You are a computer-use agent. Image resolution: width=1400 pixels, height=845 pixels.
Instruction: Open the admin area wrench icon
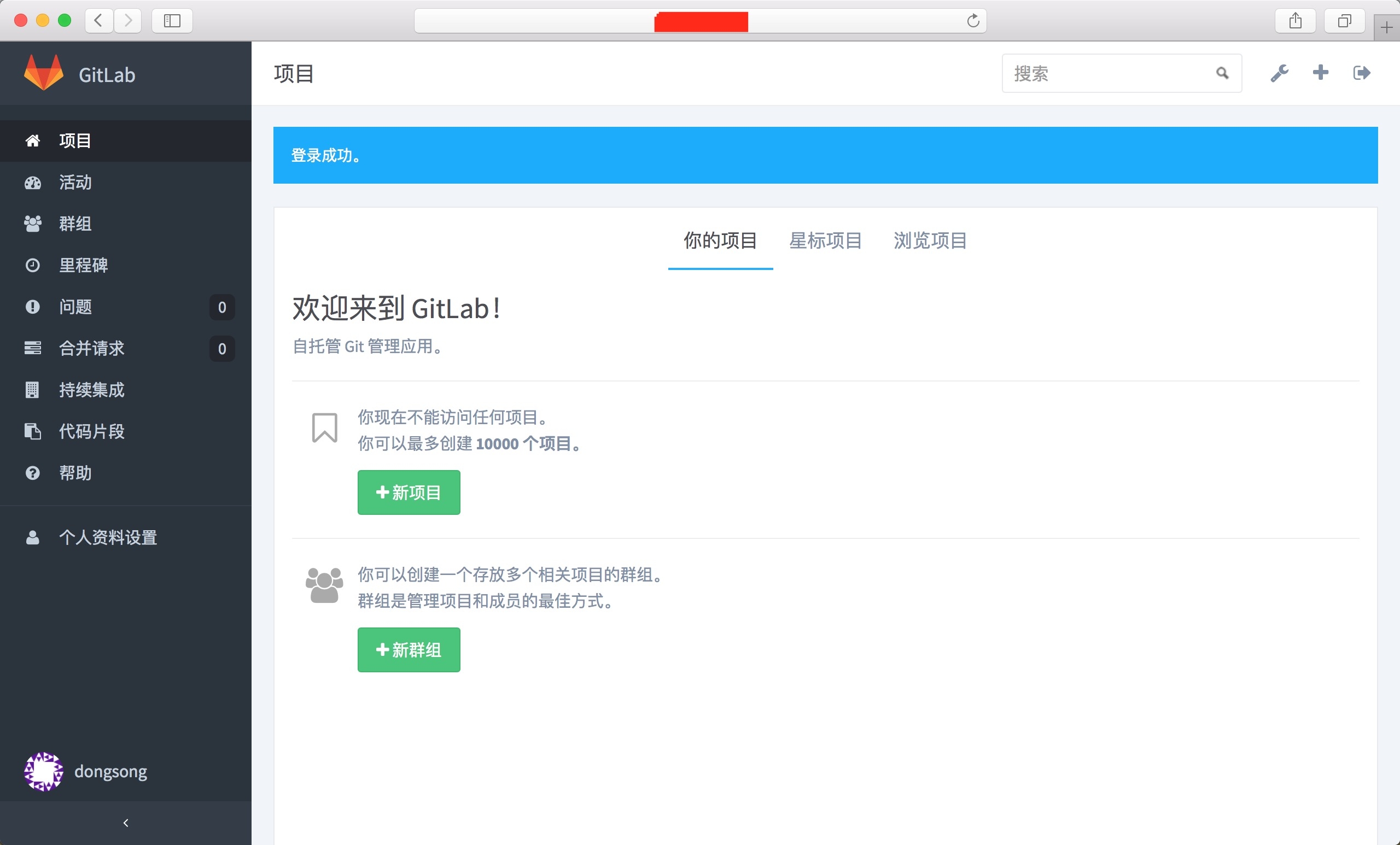1280,73
